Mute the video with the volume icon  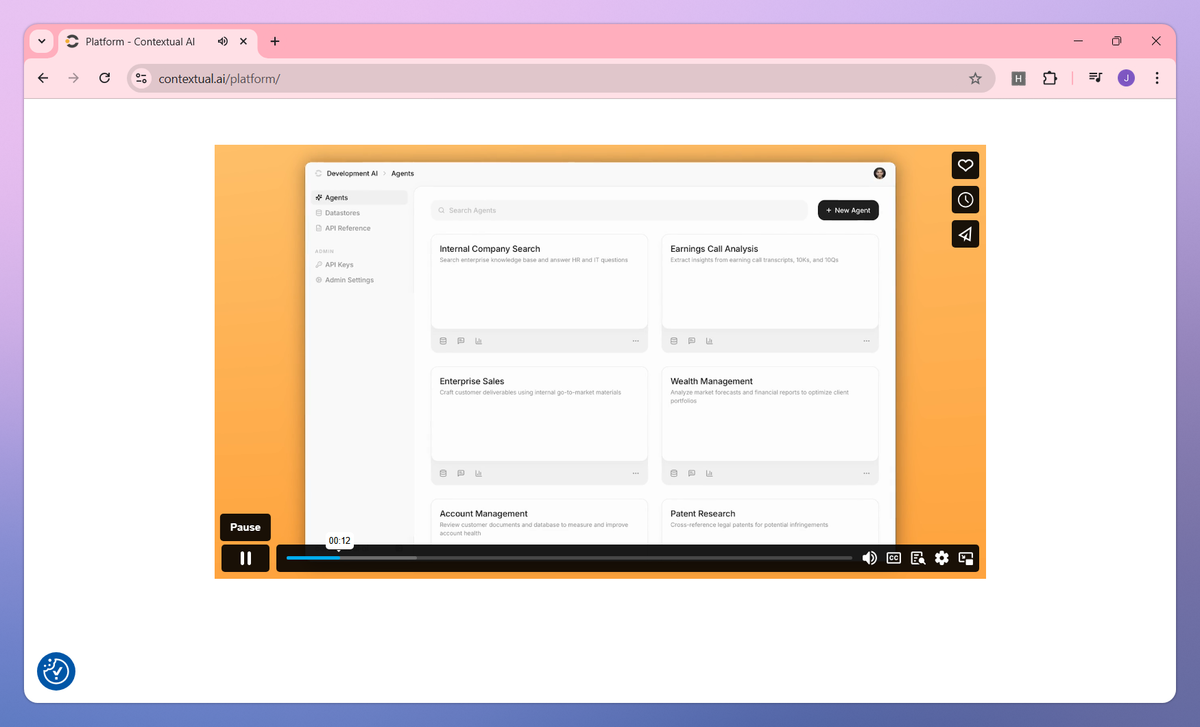[x=869, y=558]
